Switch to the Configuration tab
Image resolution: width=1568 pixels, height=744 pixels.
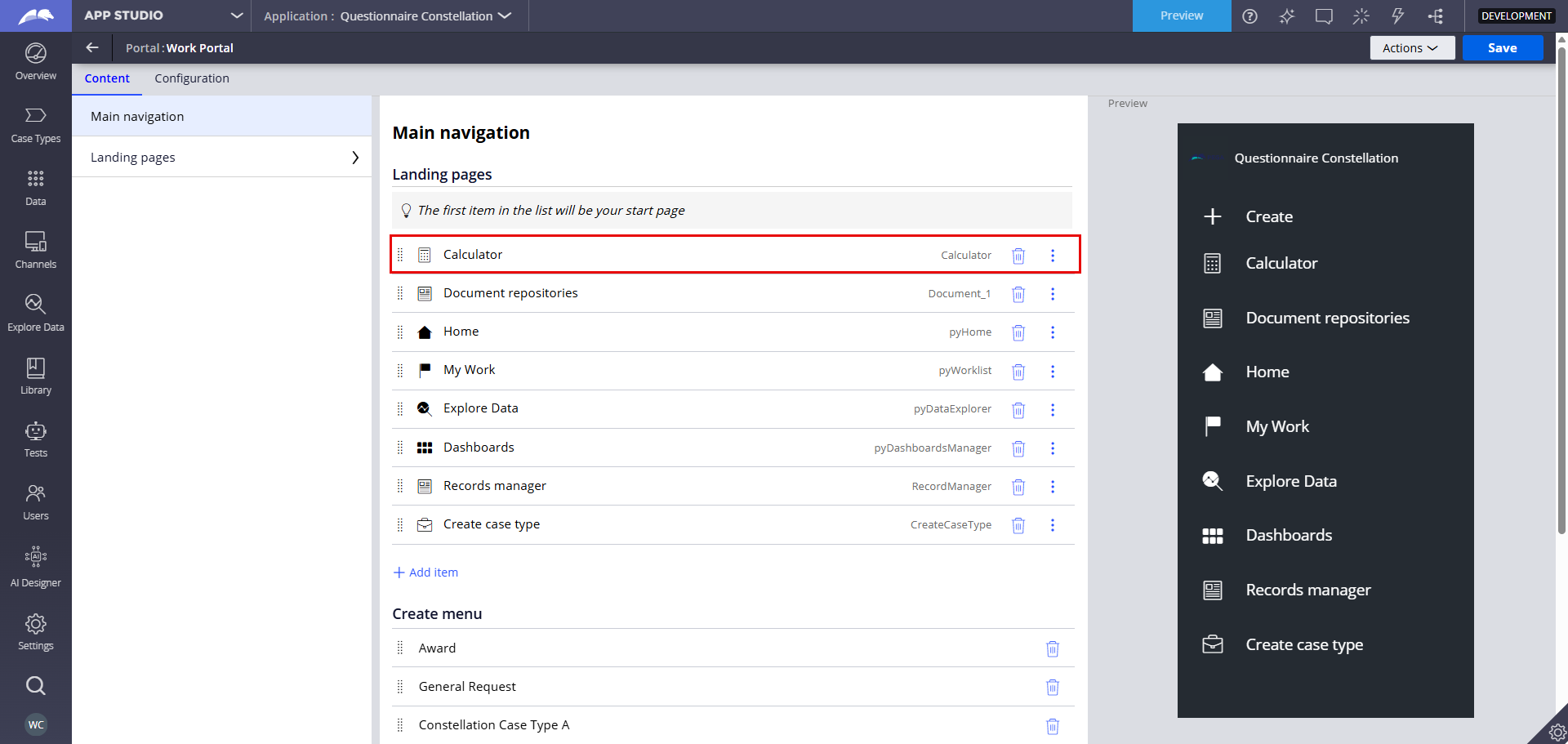coord(192,78)
